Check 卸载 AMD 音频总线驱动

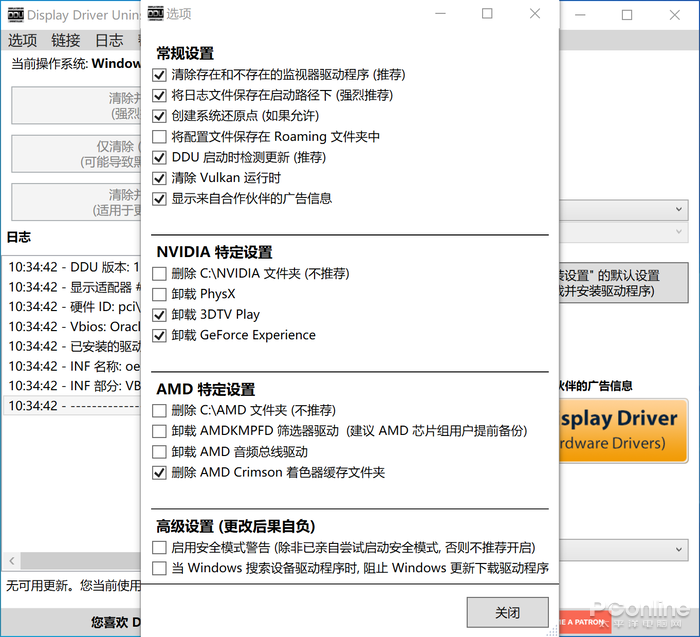click(x=159, y=452)
